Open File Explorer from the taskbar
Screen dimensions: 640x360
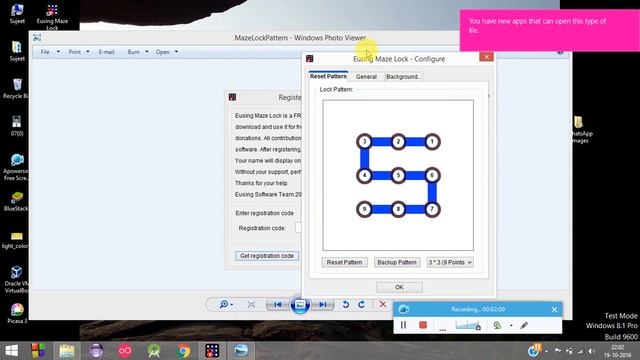[x=67, y=351]
